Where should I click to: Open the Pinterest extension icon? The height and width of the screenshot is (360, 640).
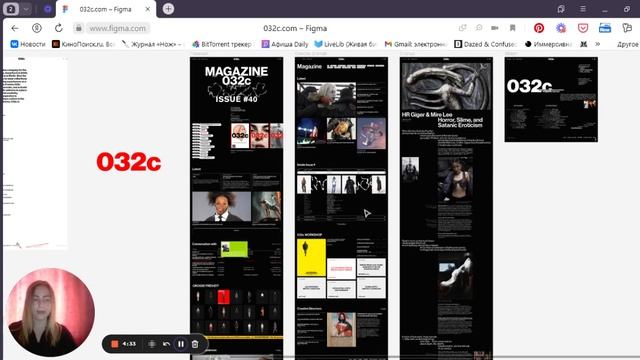(539, 28)
